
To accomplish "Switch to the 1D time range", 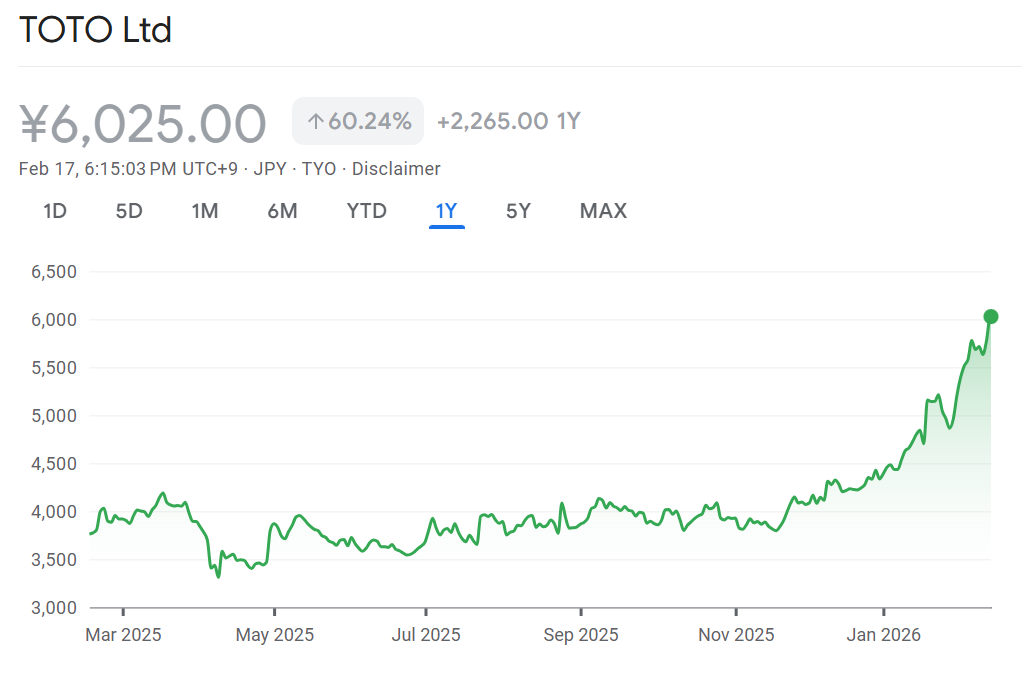I will click(55, 211).
